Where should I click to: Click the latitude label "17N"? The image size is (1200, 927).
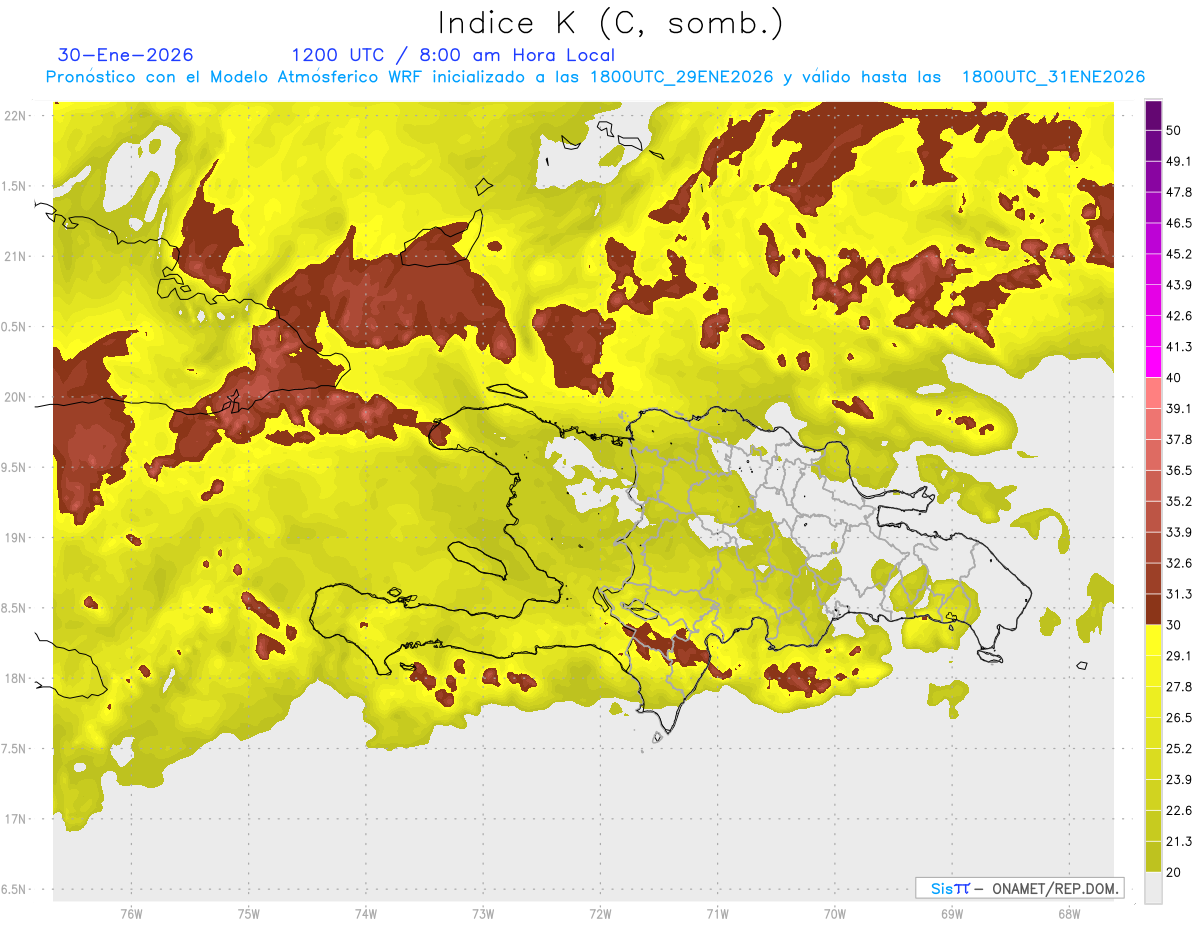[x=15, y=819]
